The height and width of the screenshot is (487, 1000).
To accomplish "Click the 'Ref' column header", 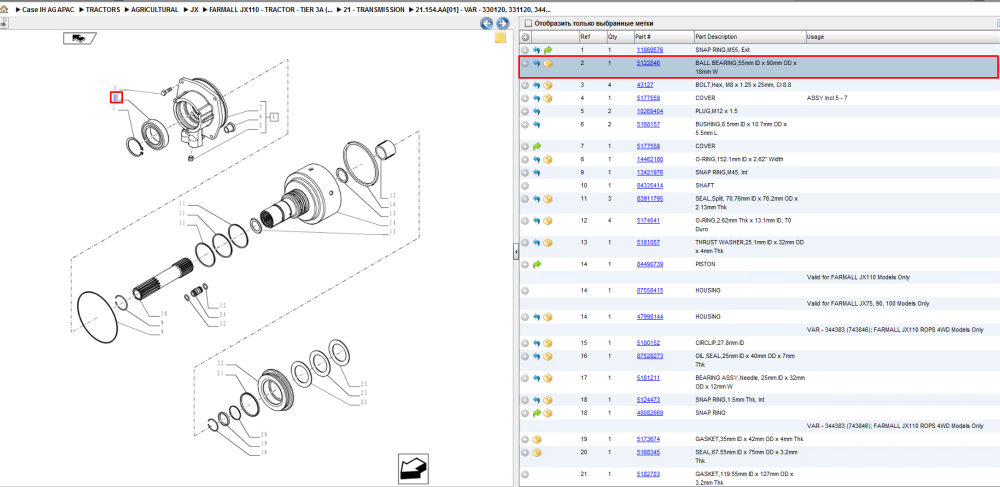I will pos(592,37).
